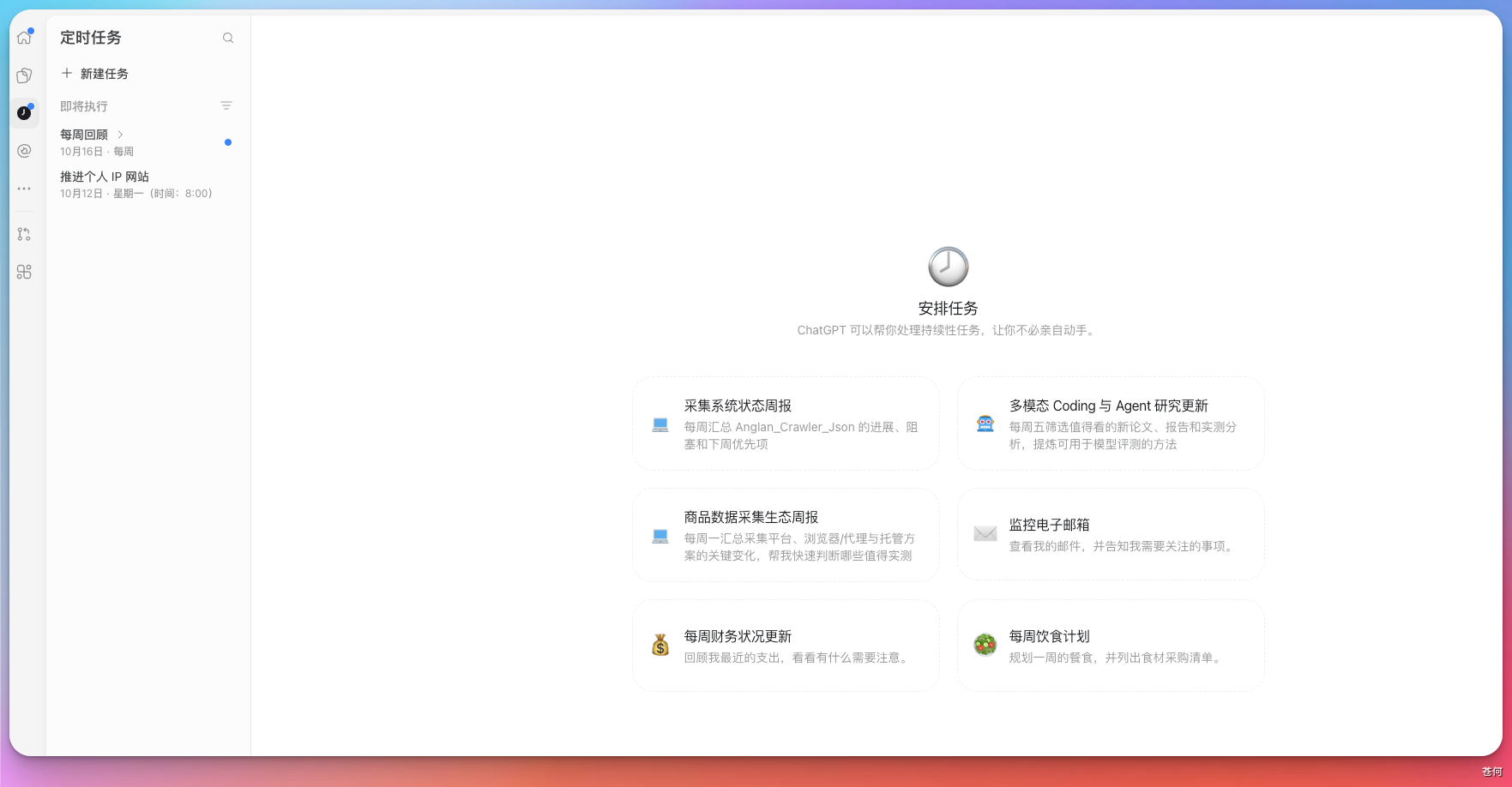1512x787 pixels.
Task: Click robot icon on 多模态 Coding card
Action: pos(985,424)
